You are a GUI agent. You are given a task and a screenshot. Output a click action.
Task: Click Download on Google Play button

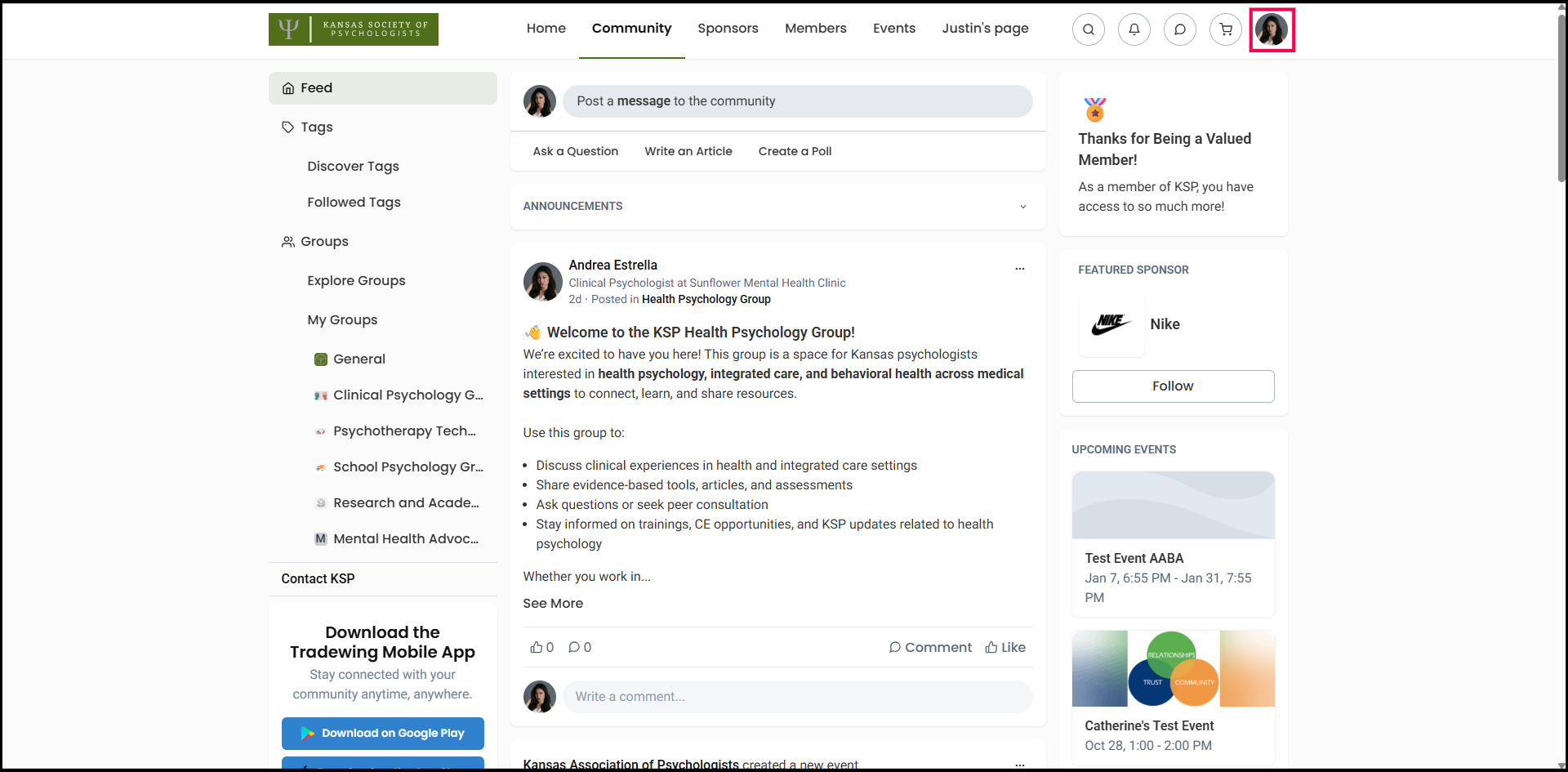tap(382, 733)
